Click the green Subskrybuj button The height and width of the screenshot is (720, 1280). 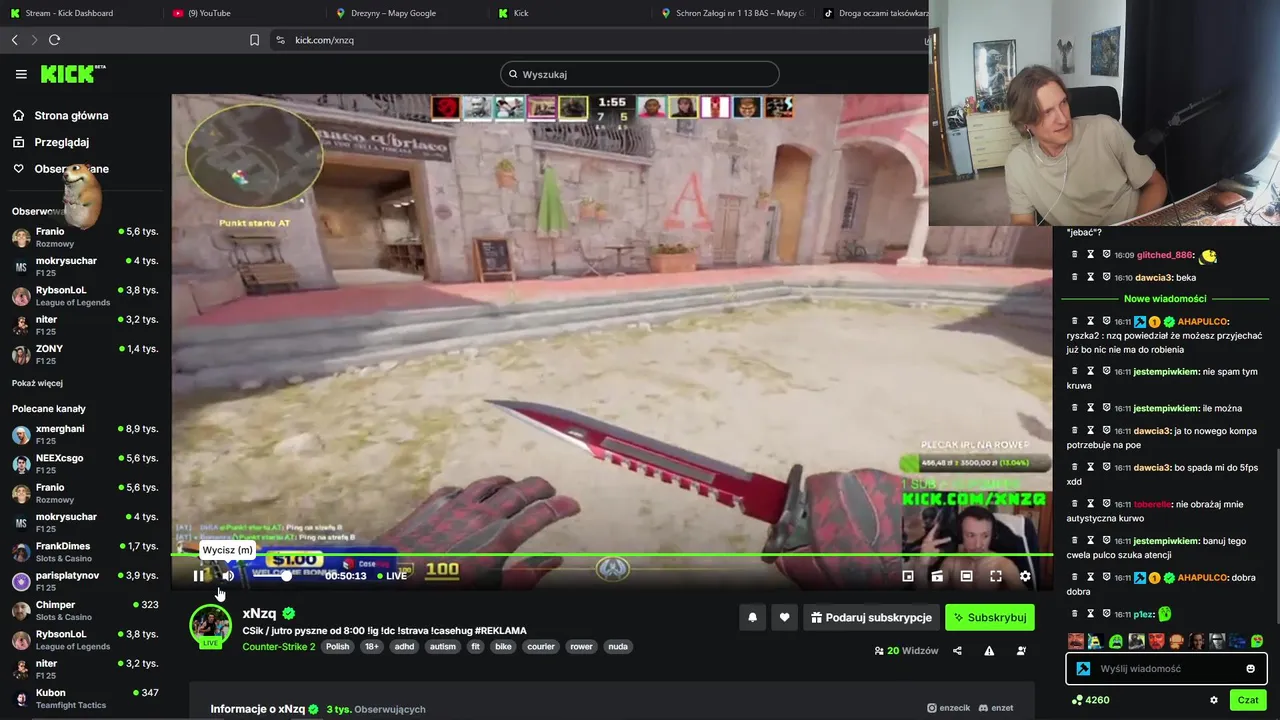pos(990,617)
